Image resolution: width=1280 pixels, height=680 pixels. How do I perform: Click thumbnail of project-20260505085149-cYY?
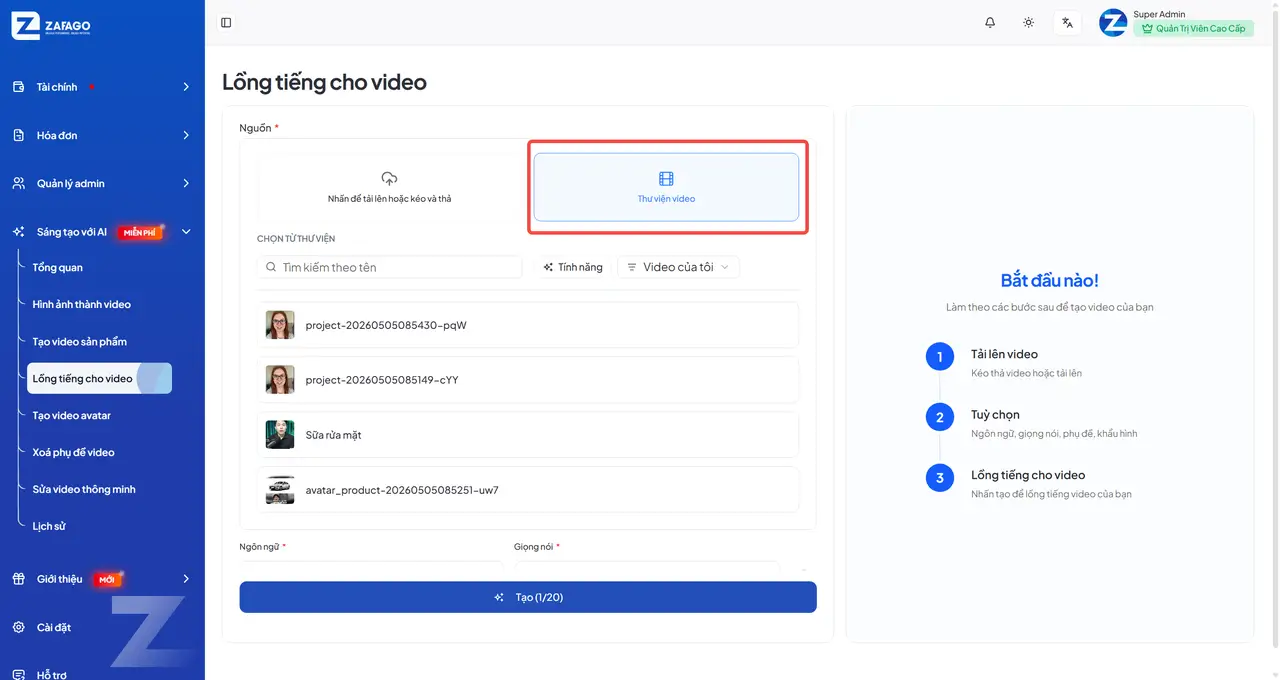tap(280, 380)
